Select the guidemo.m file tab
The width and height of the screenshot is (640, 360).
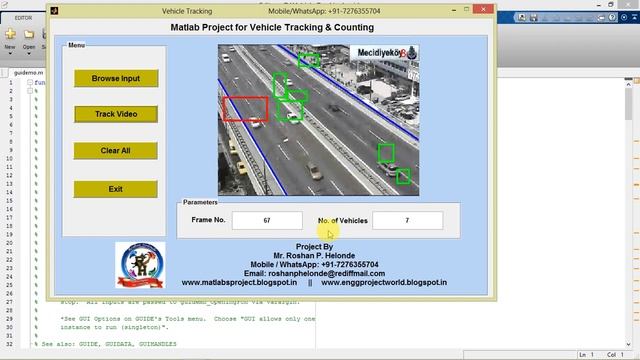28,73
